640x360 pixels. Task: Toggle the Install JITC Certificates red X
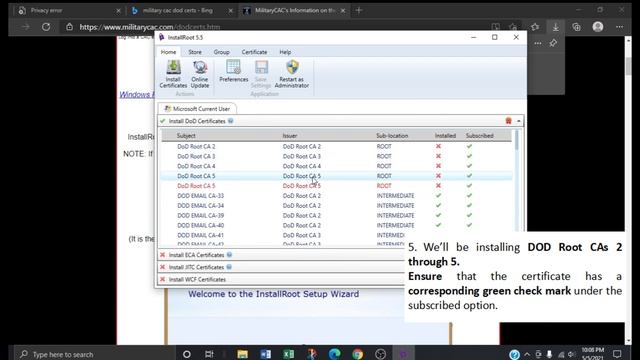[x=162, y=267]
